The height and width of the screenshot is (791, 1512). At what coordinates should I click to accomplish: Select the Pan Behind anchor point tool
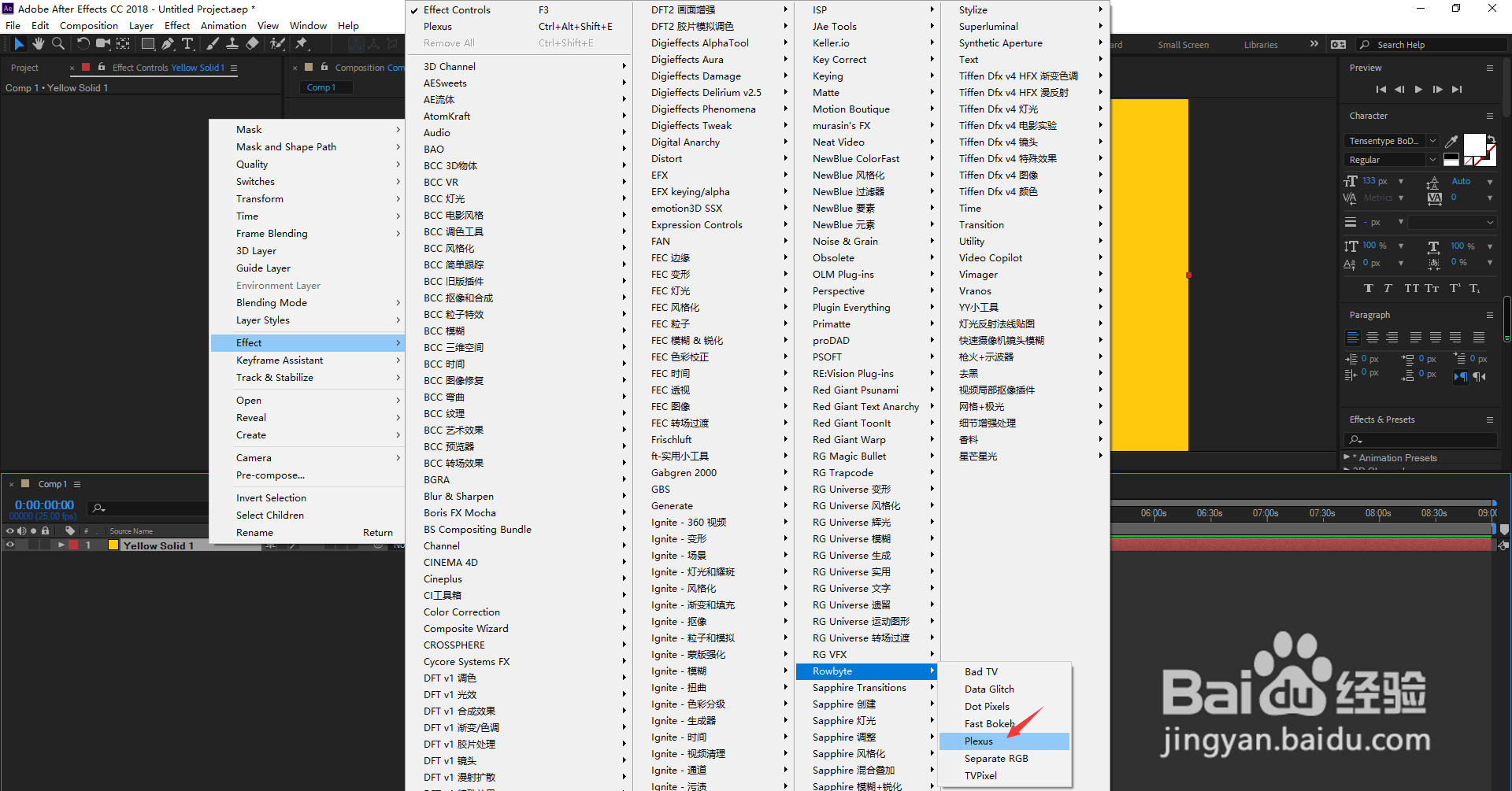point(124,44)
